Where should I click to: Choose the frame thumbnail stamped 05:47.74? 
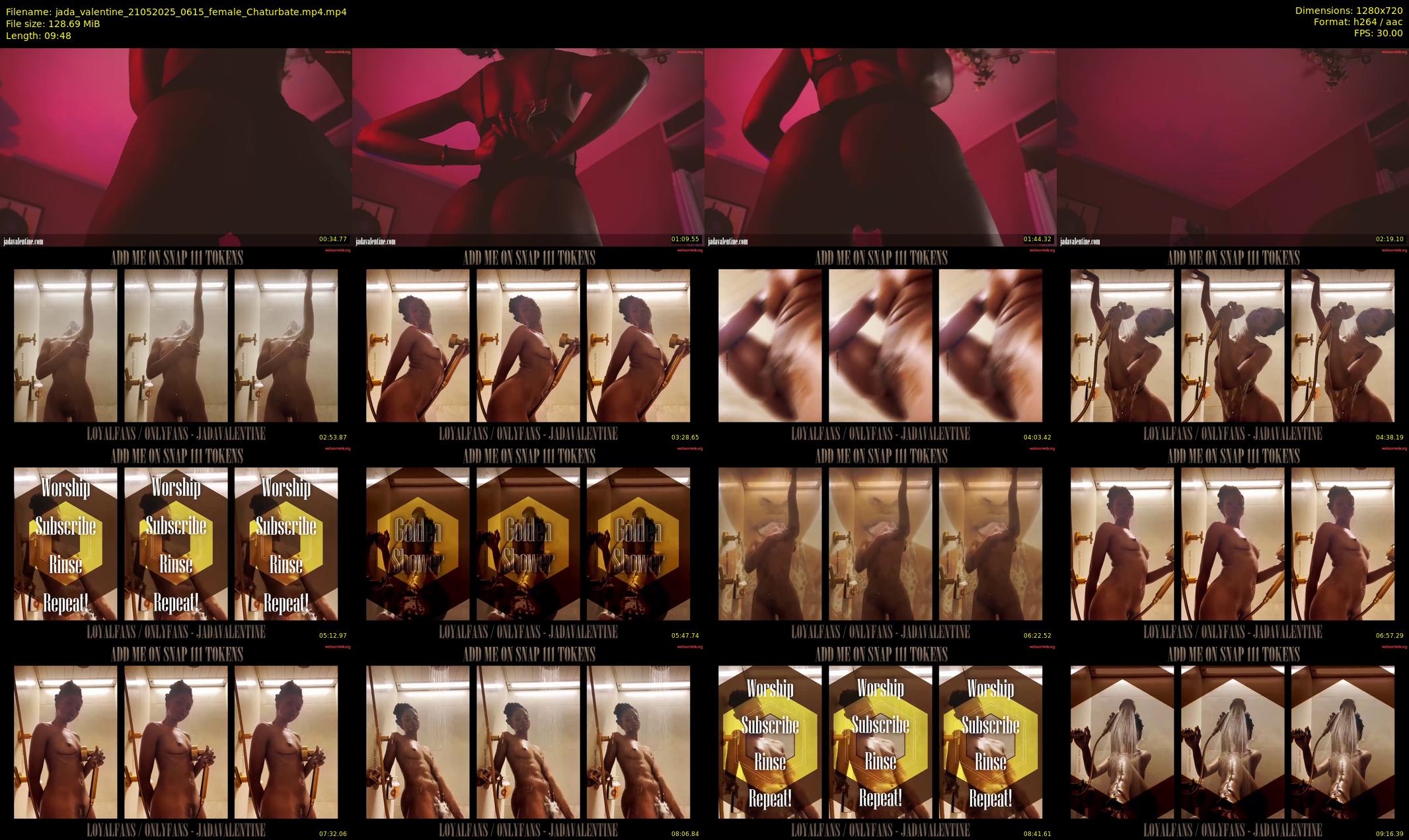pyautogui.click(x=528, y=544)
